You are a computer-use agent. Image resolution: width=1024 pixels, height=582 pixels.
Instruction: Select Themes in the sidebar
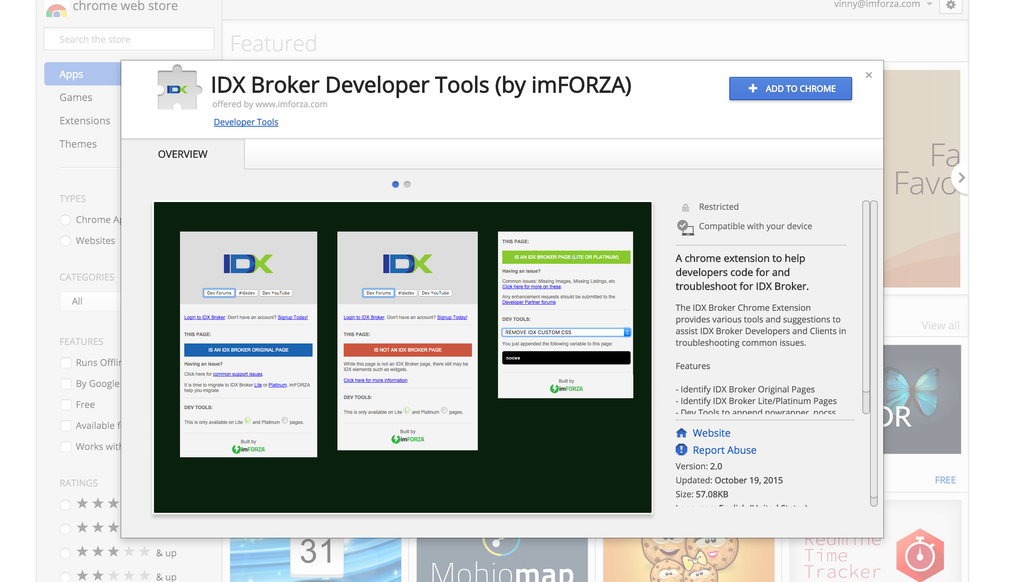point(78,144)
